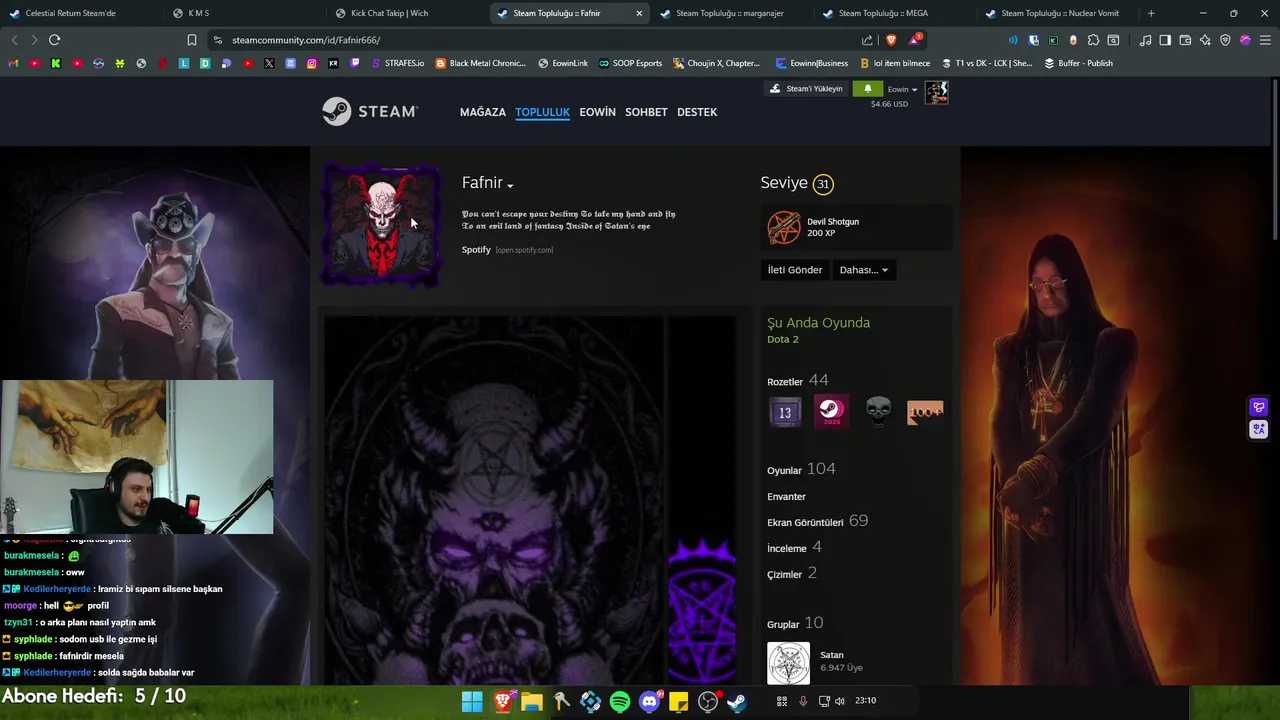The height and width of the screenshot is (720, 1280).
Task: Open the Envanter link
Action: [786, 497]
